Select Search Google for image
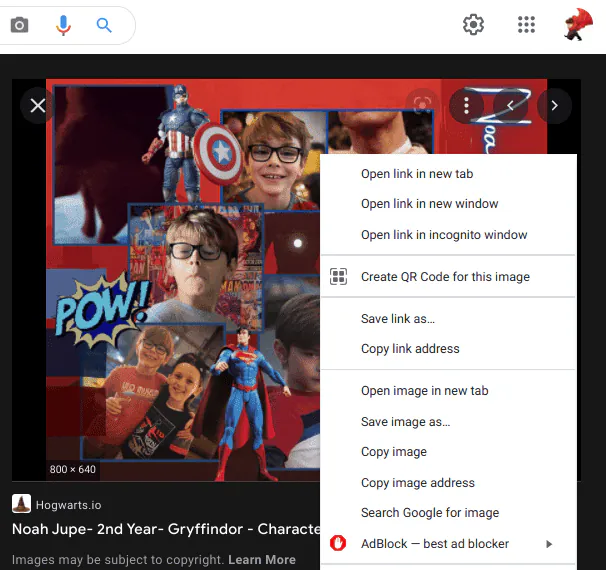Viewport: 606px width, 570px height. click(x=448, y=513)
